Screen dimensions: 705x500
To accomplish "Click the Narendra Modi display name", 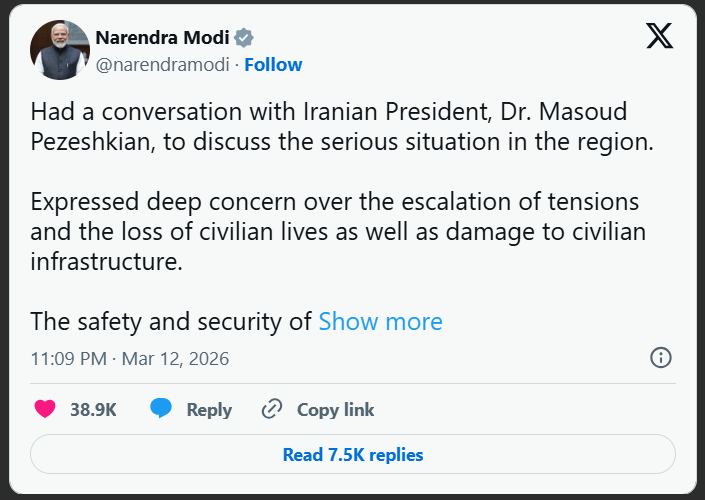I will click(161, 38).
